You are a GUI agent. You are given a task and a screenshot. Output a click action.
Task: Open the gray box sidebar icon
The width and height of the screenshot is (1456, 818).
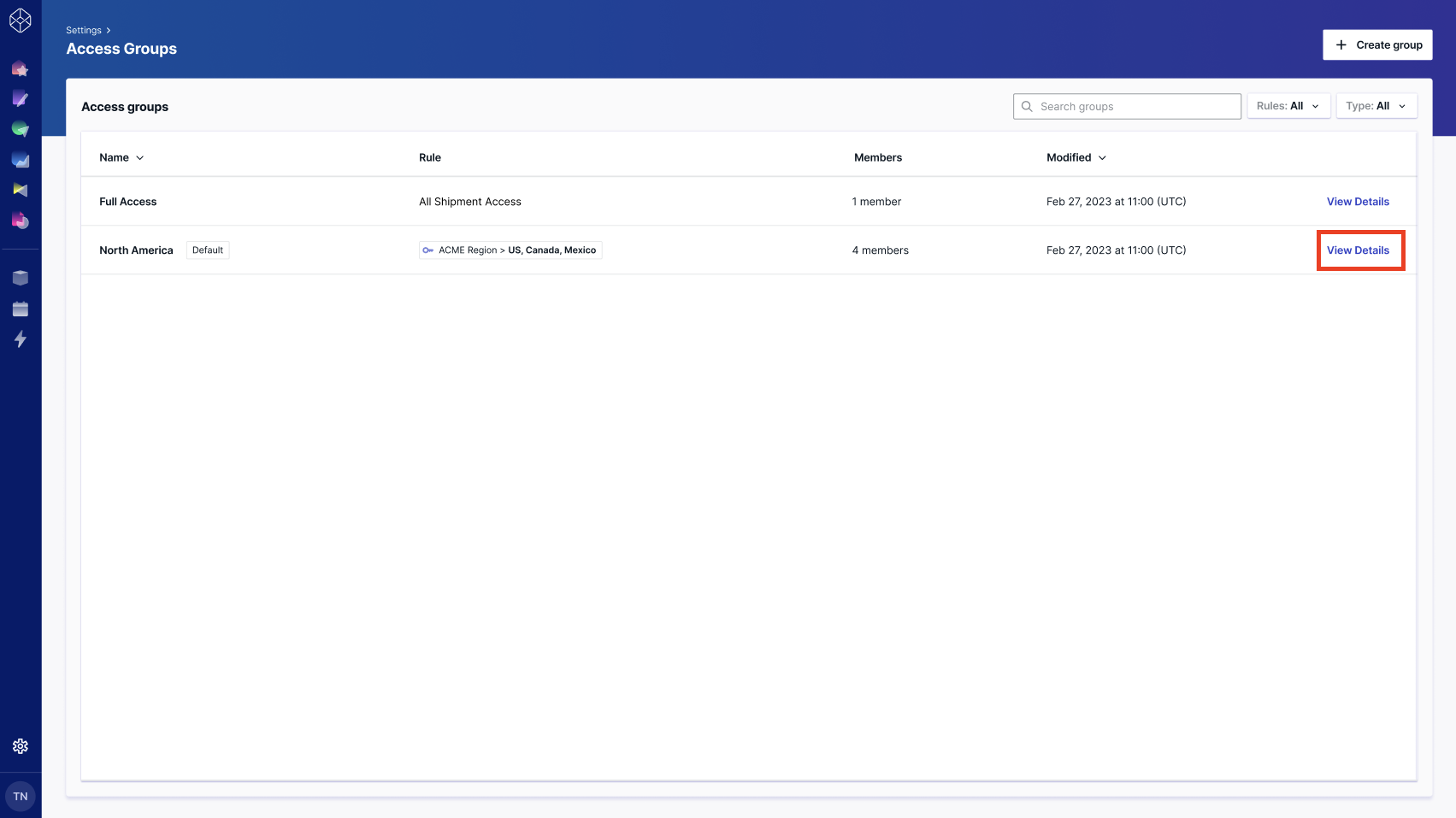tap(21, 278)
